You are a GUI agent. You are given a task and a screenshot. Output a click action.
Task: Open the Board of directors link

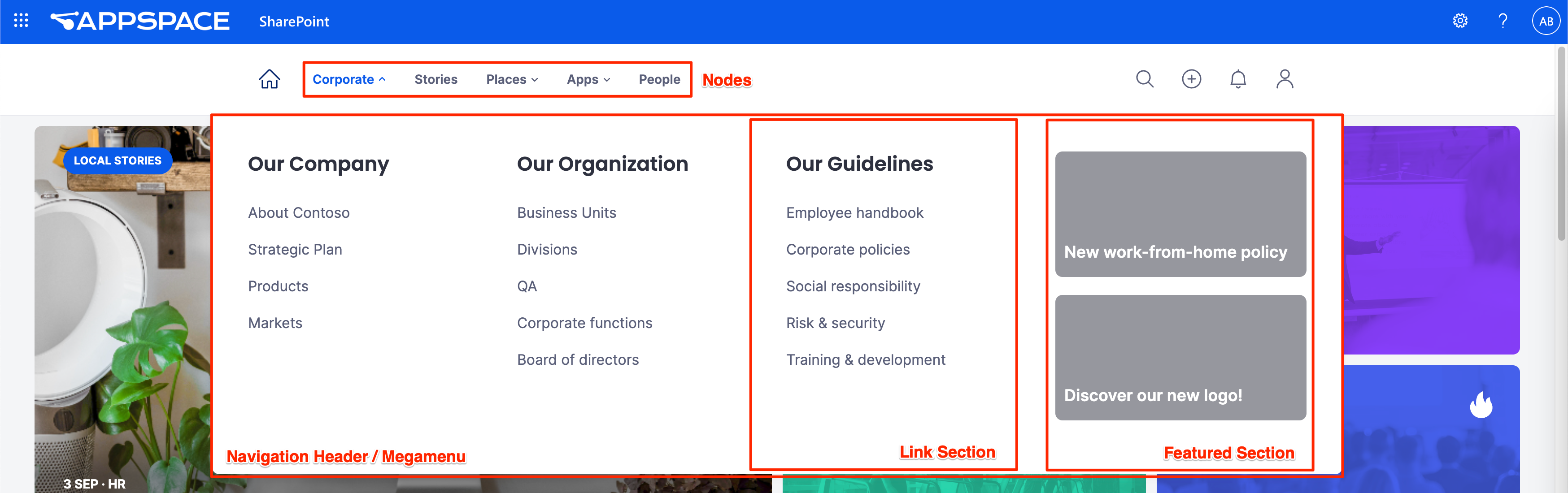tap(577, 360)
